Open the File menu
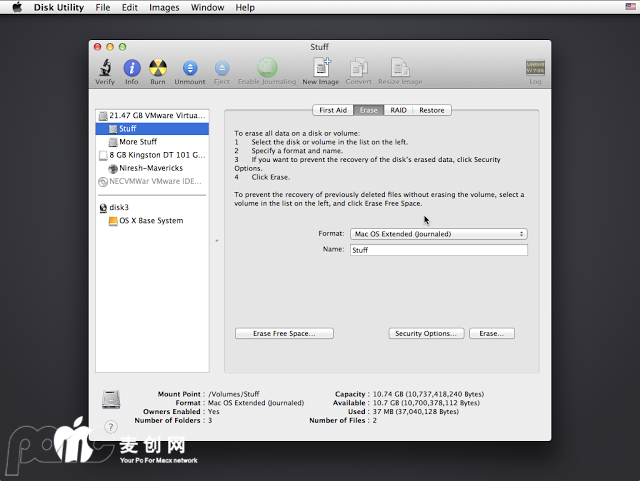 pyautogui.click(x=103, y=7)
